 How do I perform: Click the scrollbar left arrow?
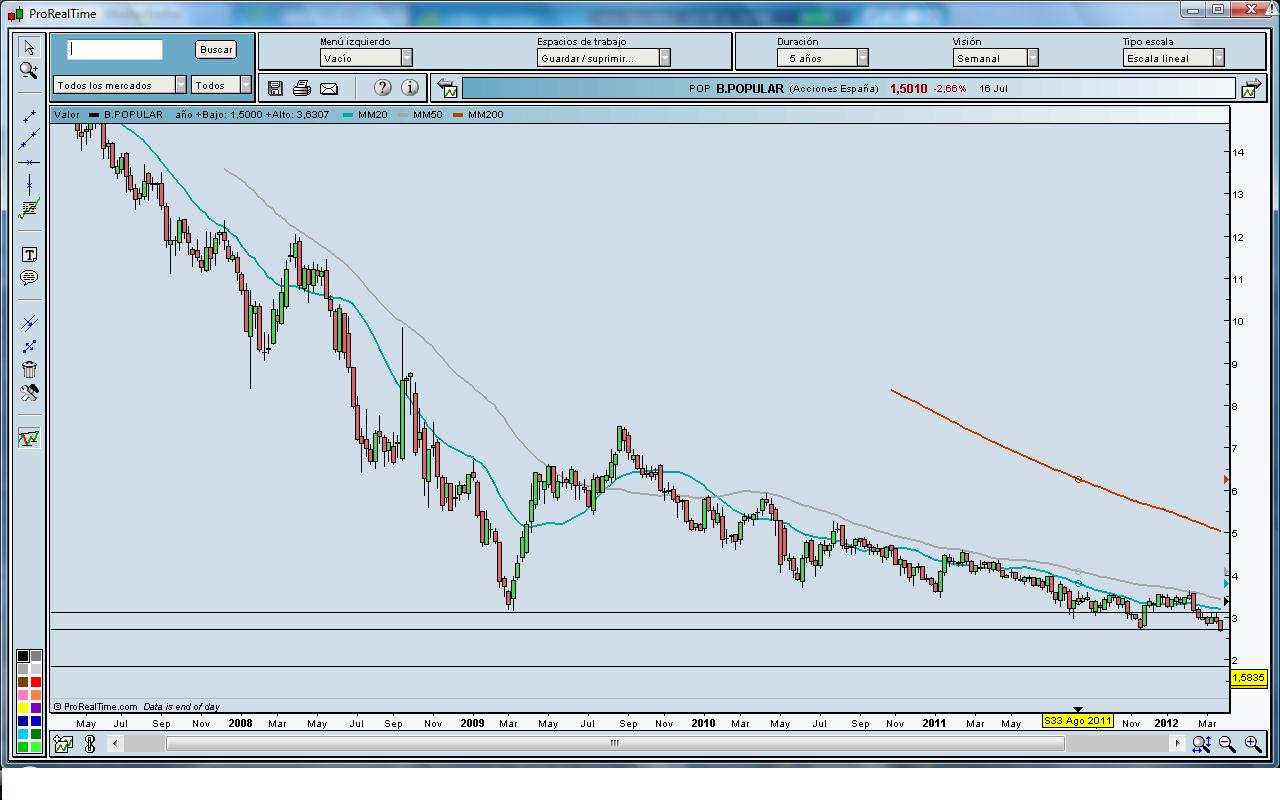116,744
